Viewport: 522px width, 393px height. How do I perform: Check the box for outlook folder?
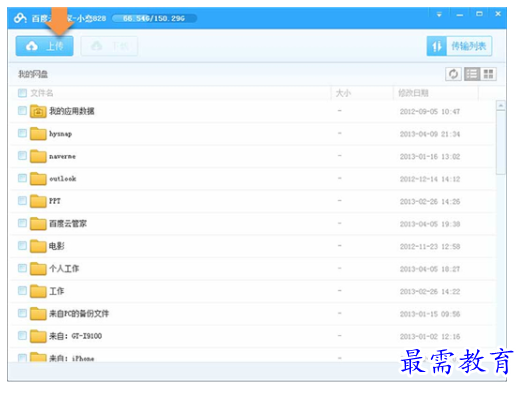(x=22, y=178)
